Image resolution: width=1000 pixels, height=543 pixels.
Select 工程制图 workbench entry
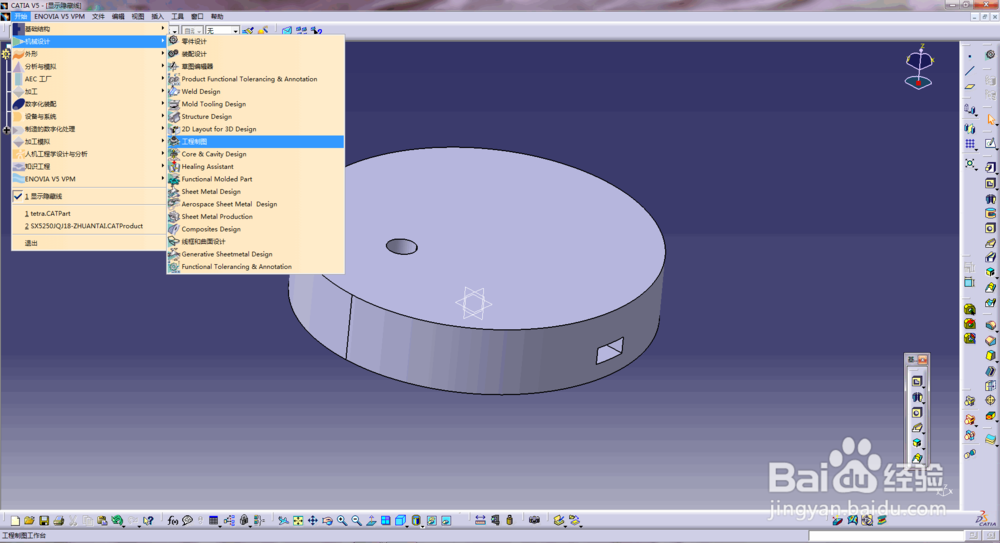[256, 142]
